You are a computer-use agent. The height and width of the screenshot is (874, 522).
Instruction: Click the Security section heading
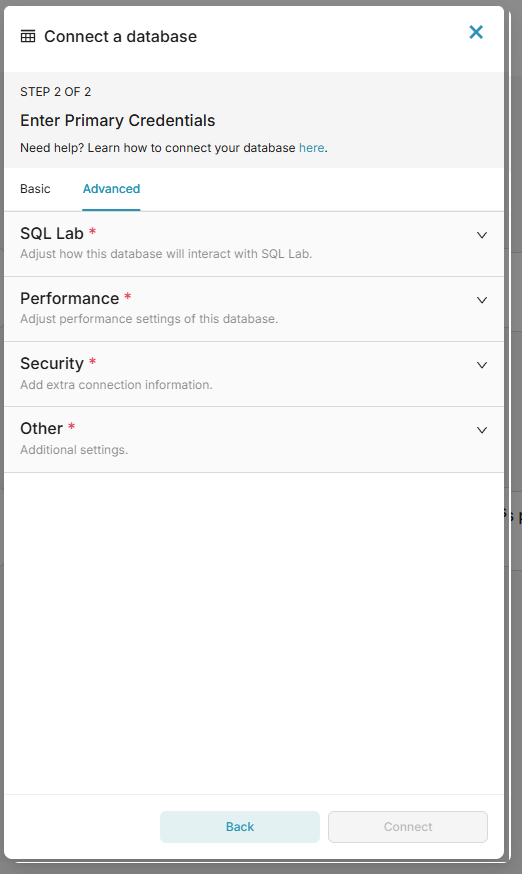click(x=52, y=363)
